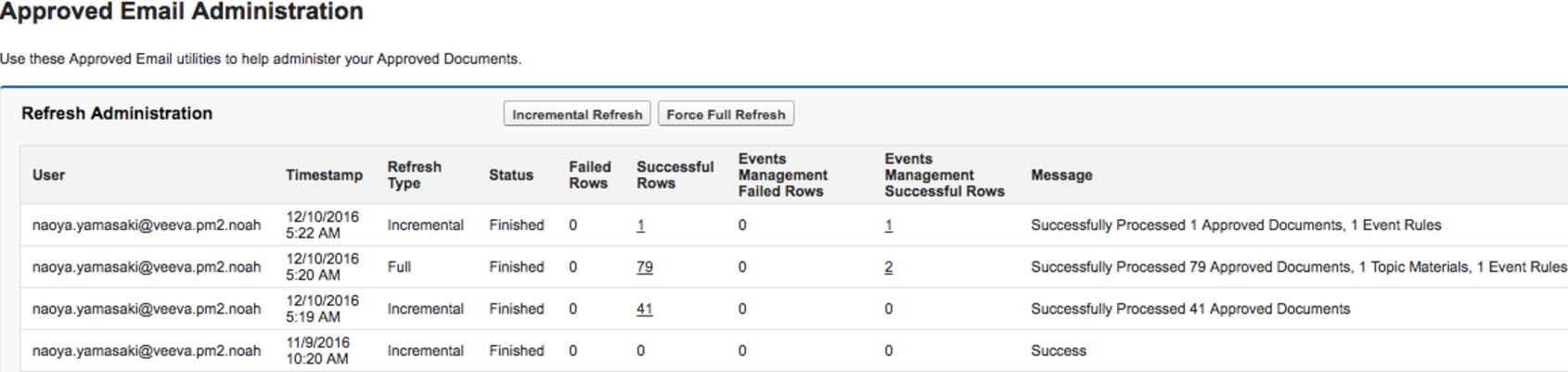This screenshot has width=1568, height=372.
Task: Click the Refresh Administration section heading
Action: coord(117,113)
